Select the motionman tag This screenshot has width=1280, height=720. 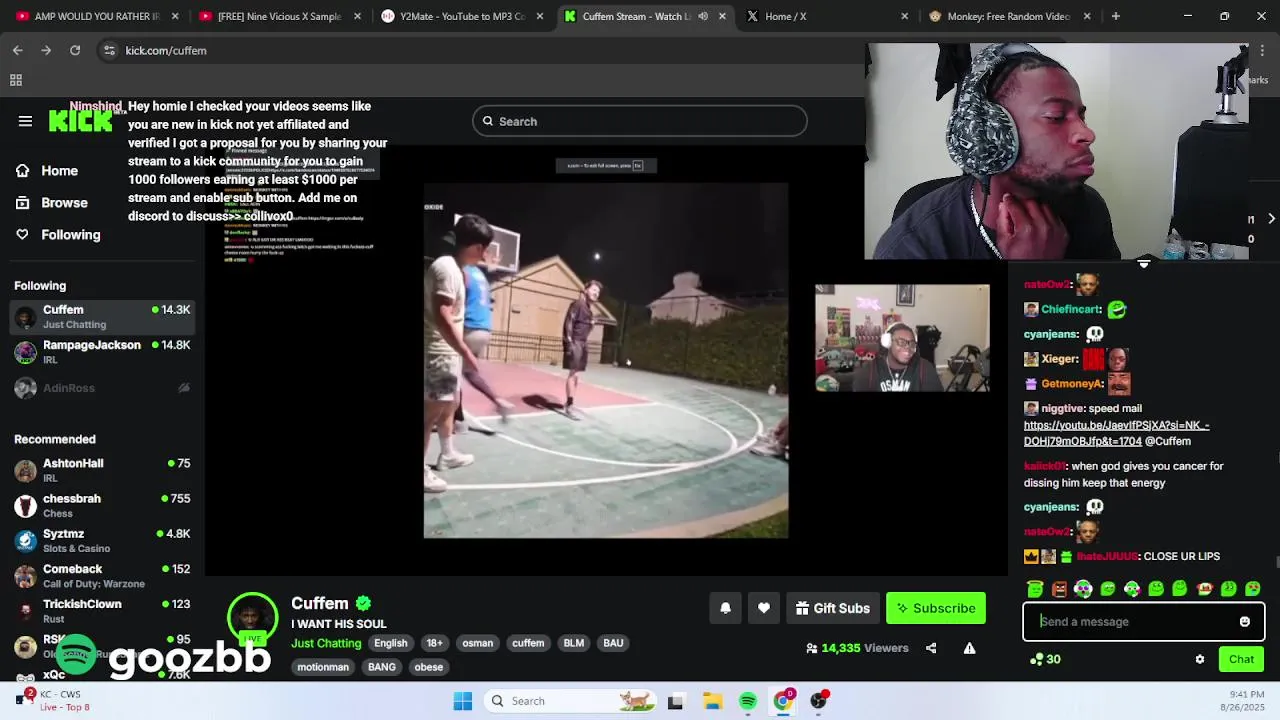(x=323, y=667)
